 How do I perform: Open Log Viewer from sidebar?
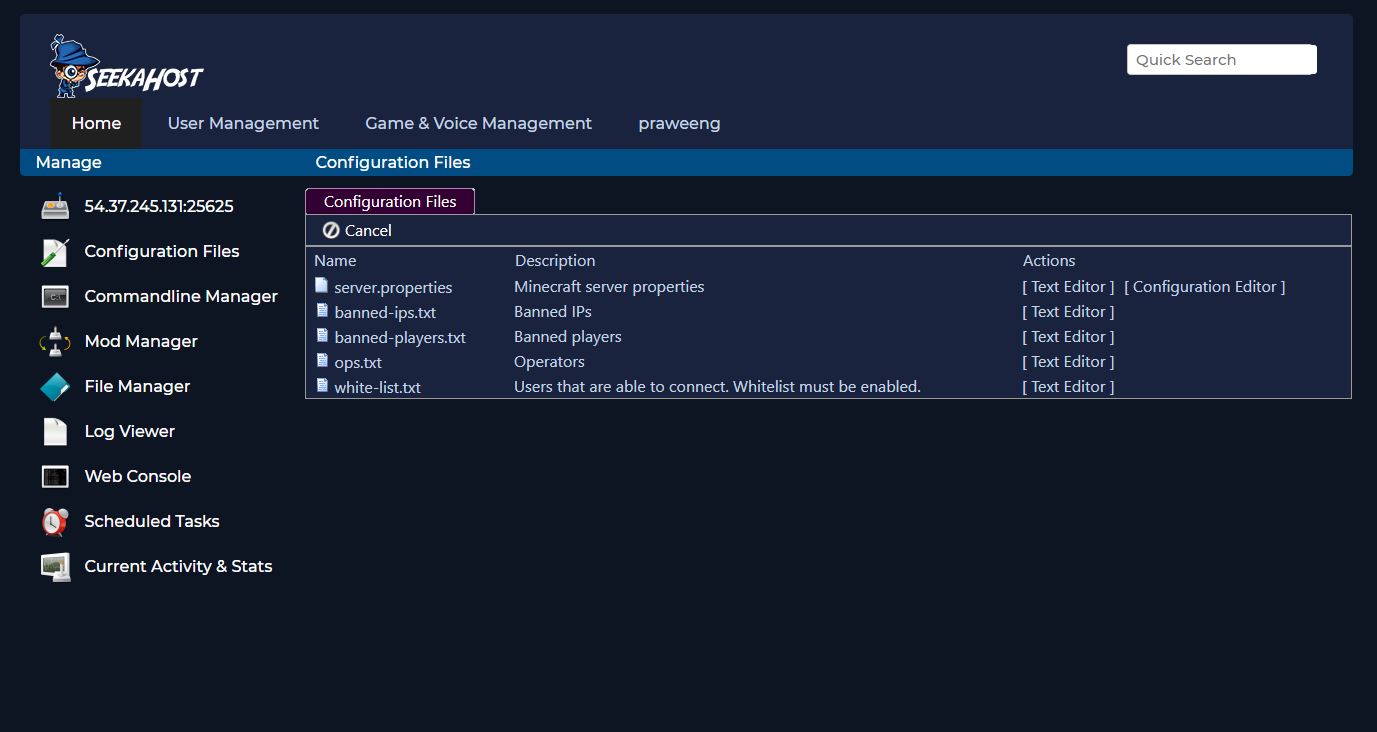pos(129,432)
